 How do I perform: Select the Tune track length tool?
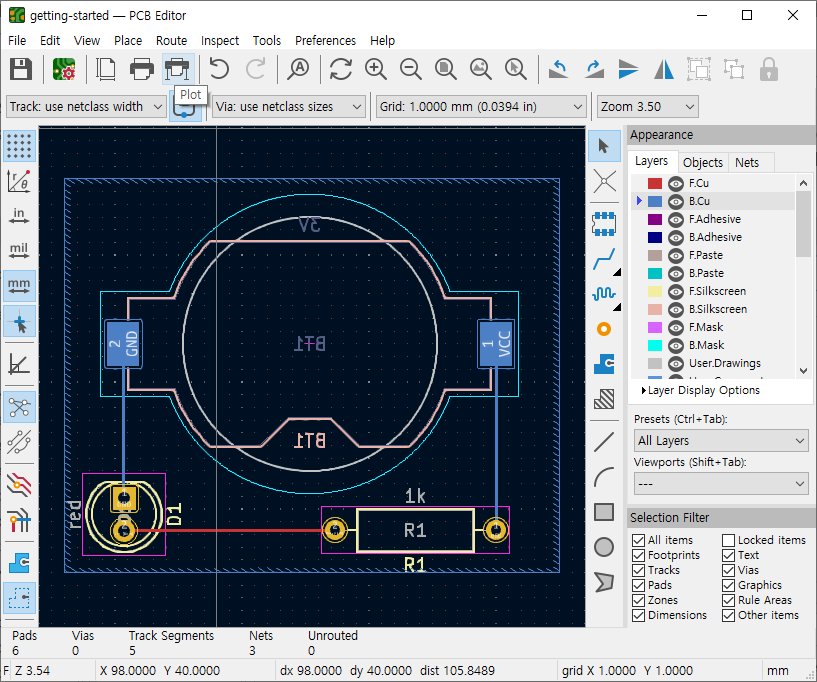(604, 294)
